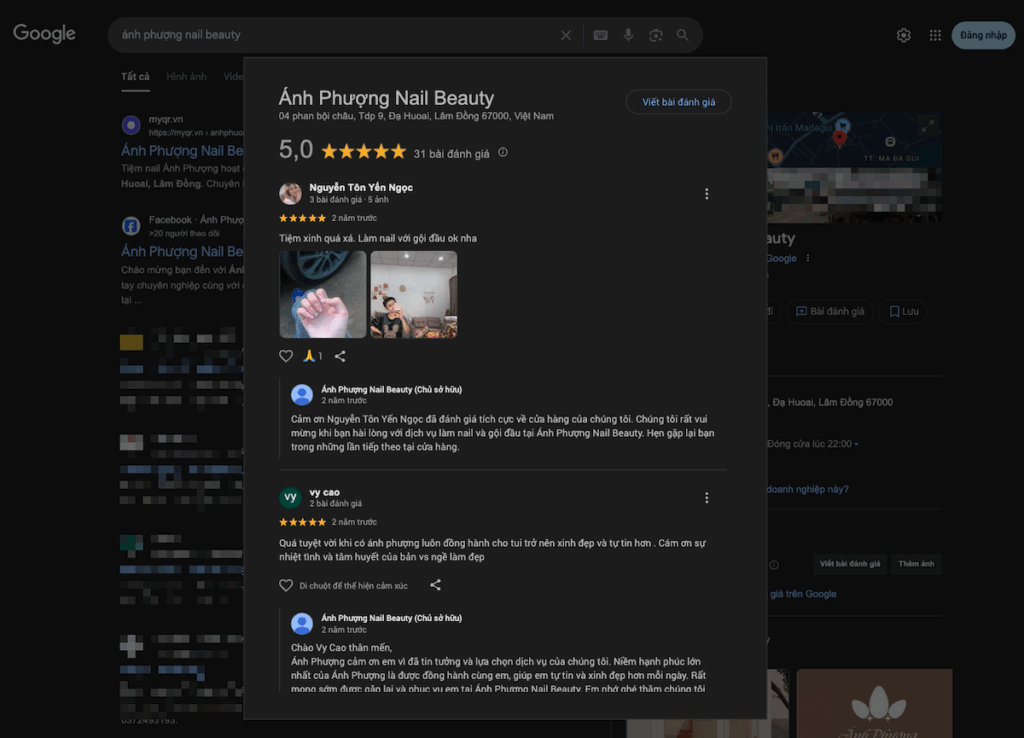Open the hand nail photo thumbnail
The width and height of the screenshot is (1024, 738).
(322, 294)
